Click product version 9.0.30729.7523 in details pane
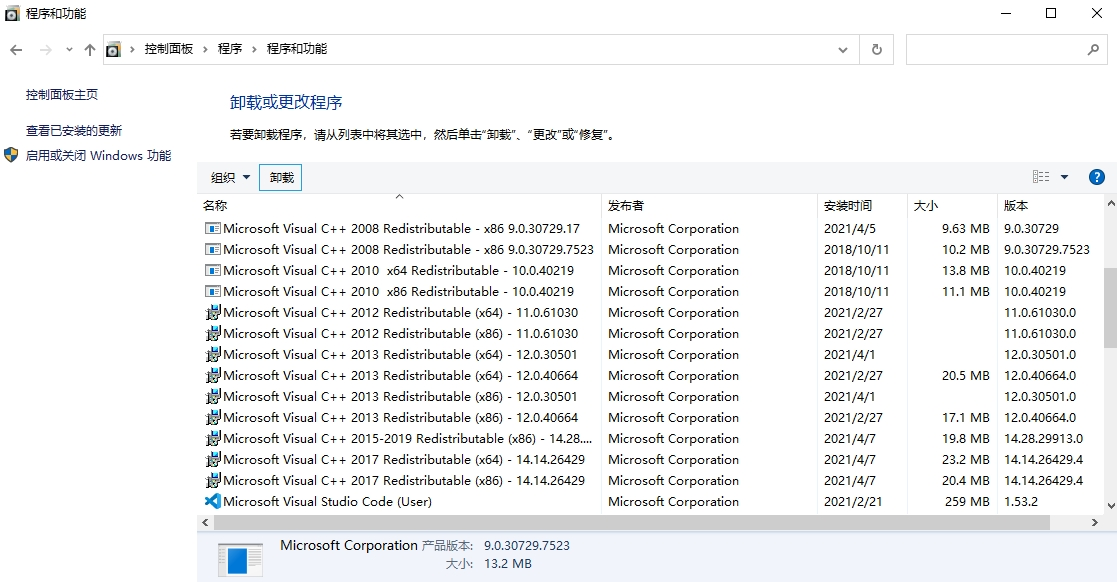 coord(527,546)
